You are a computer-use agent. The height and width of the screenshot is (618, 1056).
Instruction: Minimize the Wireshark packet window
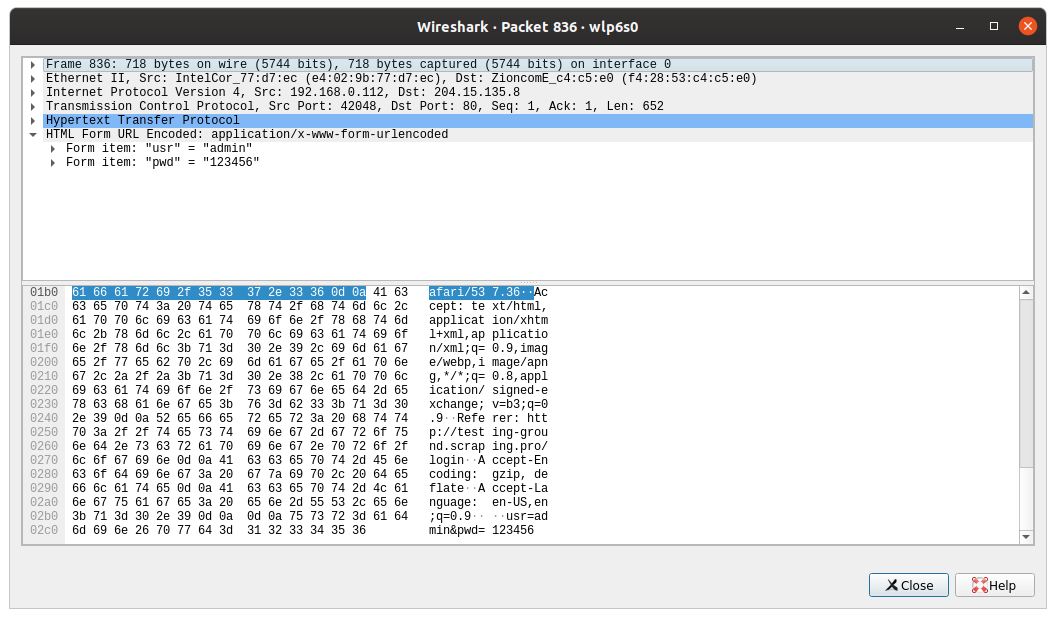(960, 27)
